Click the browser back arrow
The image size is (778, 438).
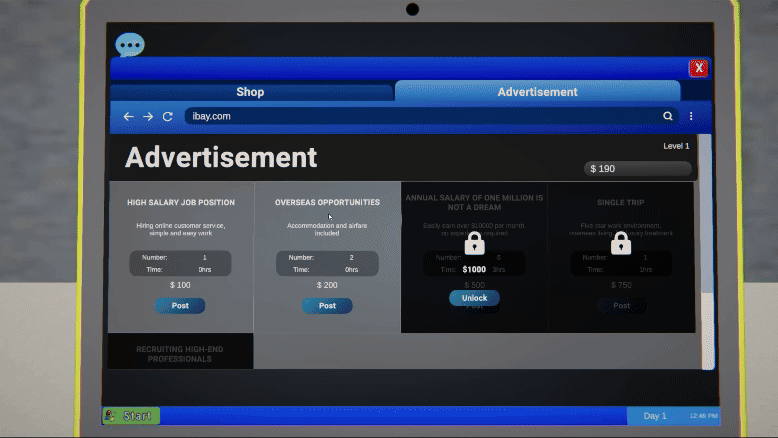coord(128,117)
